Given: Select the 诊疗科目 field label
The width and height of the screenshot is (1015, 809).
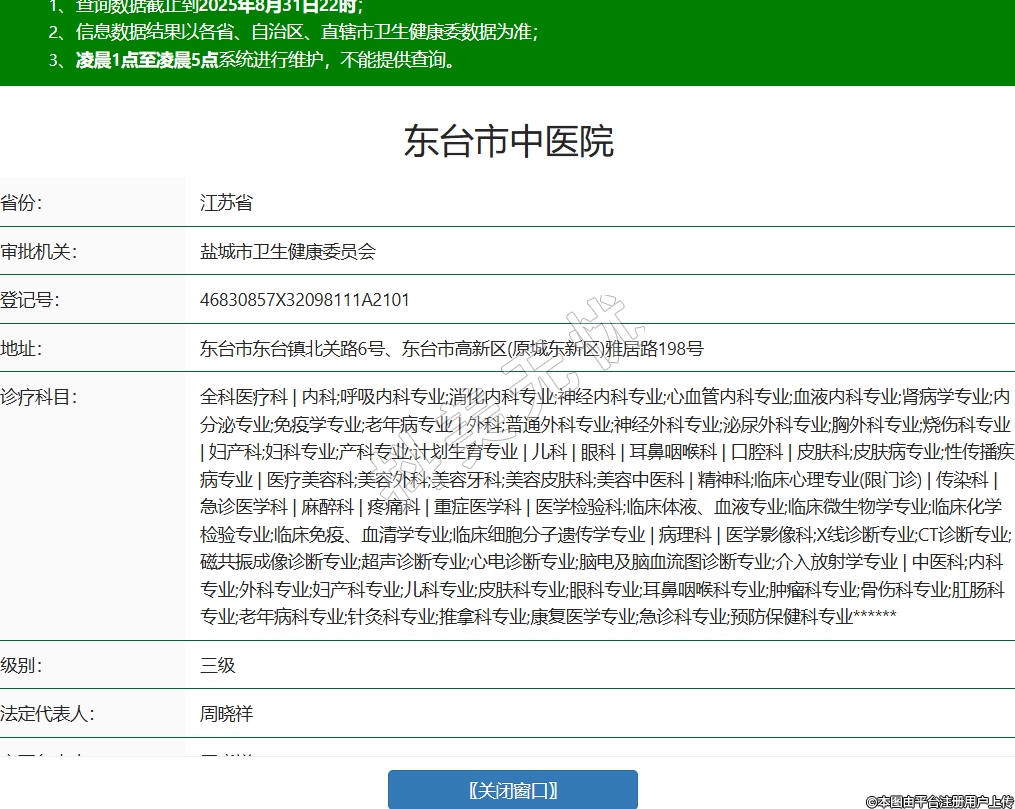Looking at the screenshot, I should point(38,397).
